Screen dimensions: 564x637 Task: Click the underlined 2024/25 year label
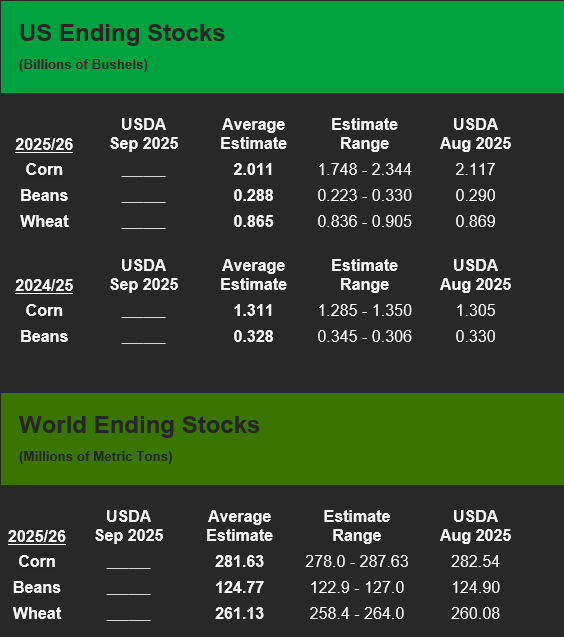pos(44,286)
